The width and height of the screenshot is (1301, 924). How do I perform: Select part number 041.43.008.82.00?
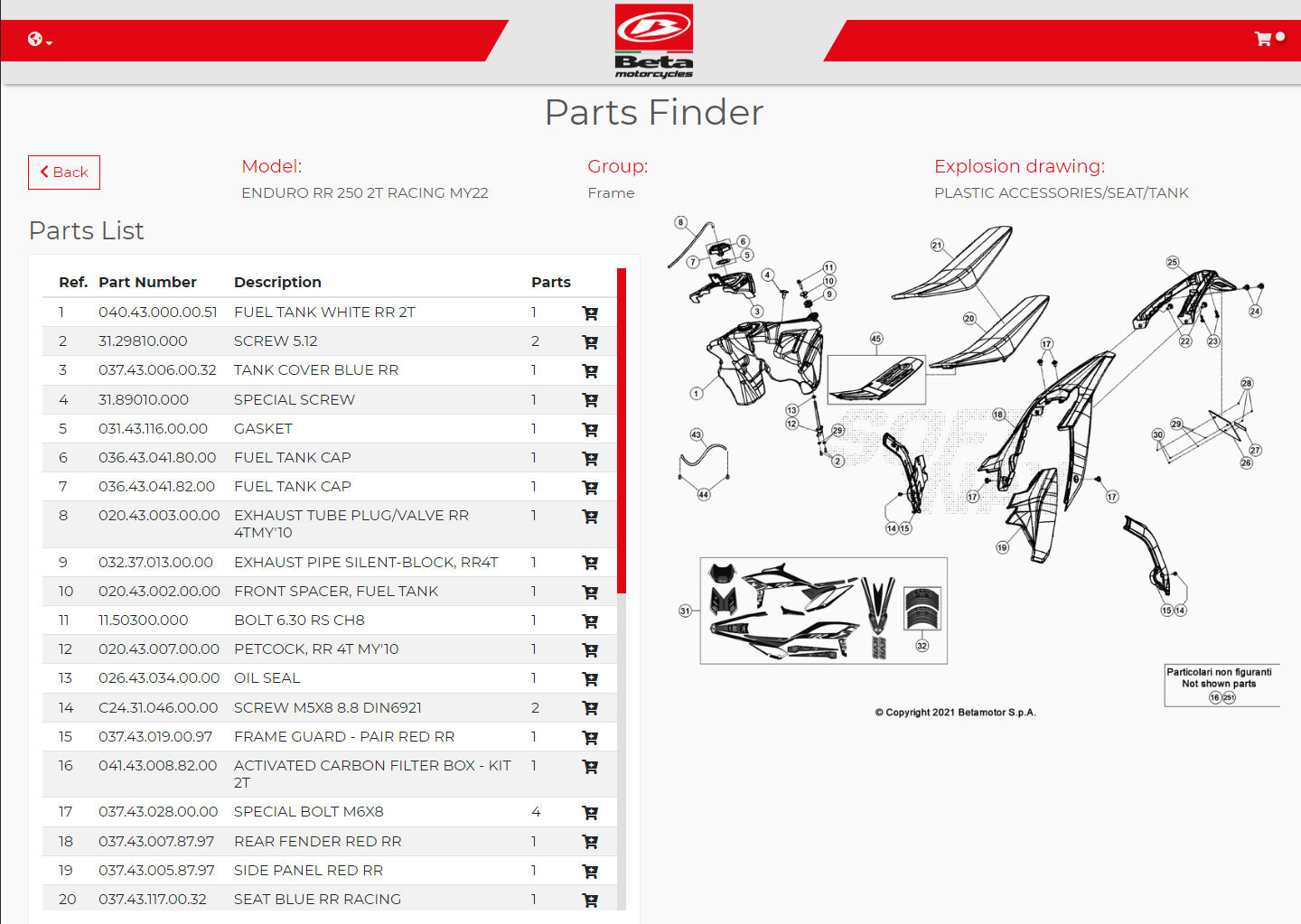point(158,766)
